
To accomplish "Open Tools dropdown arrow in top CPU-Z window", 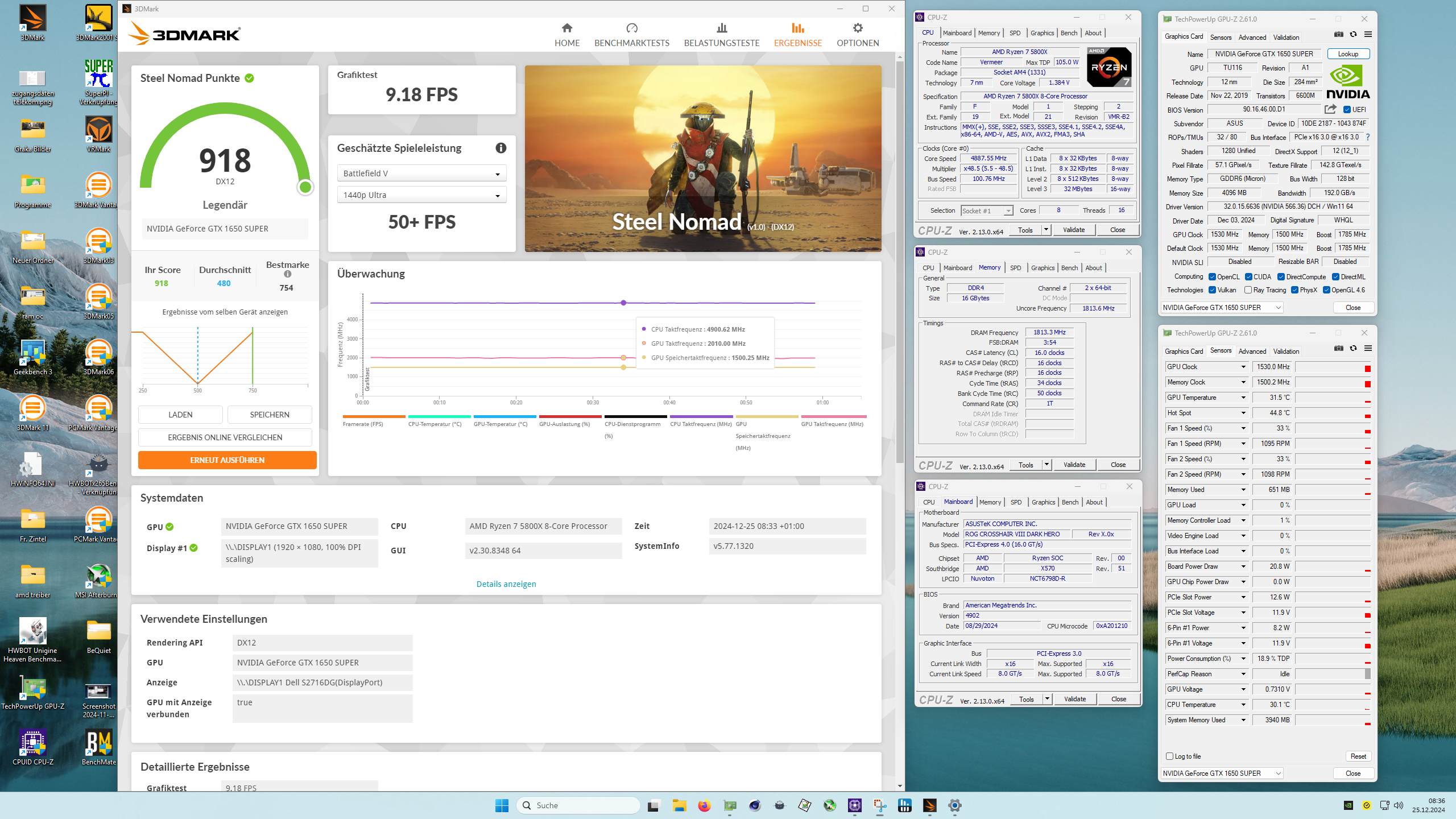I will [x=1045, y=230].
